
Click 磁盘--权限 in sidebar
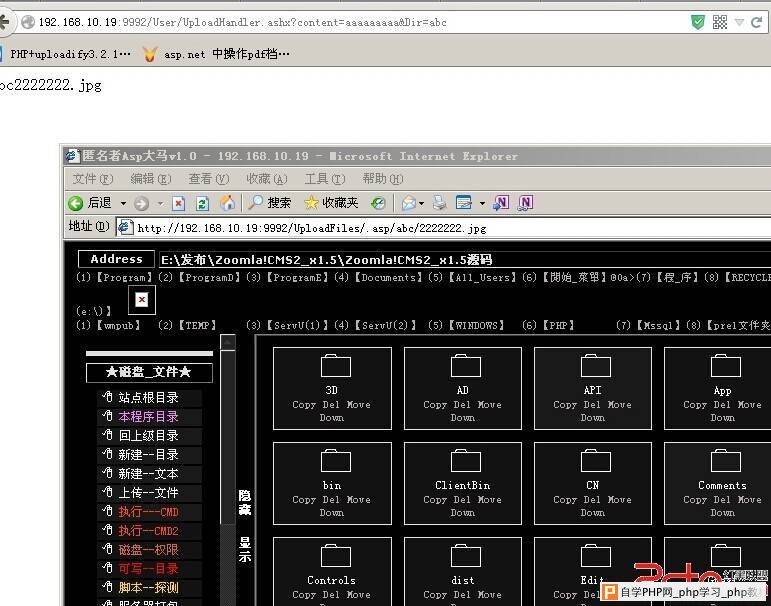coord(148,549)
